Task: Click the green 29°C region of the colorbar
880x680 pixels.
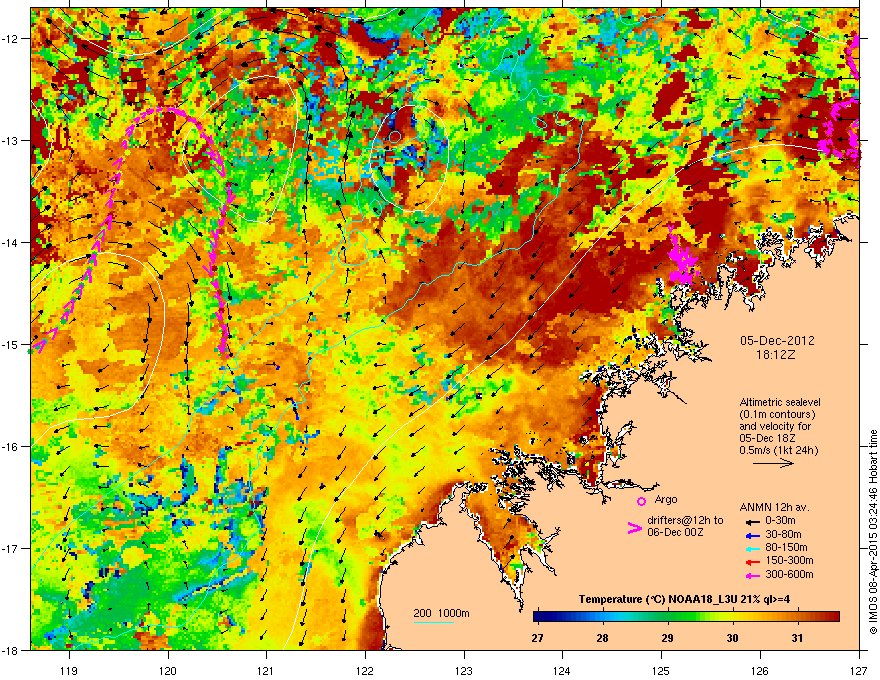Action: [667, 617]
